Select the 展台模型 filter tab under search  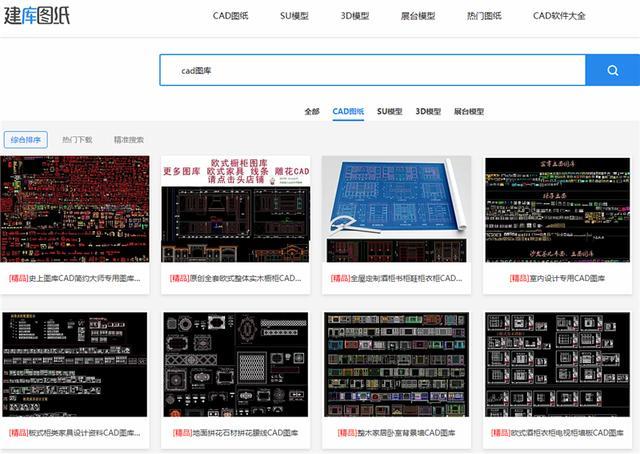pyautogui.click(x=469, y=111)
